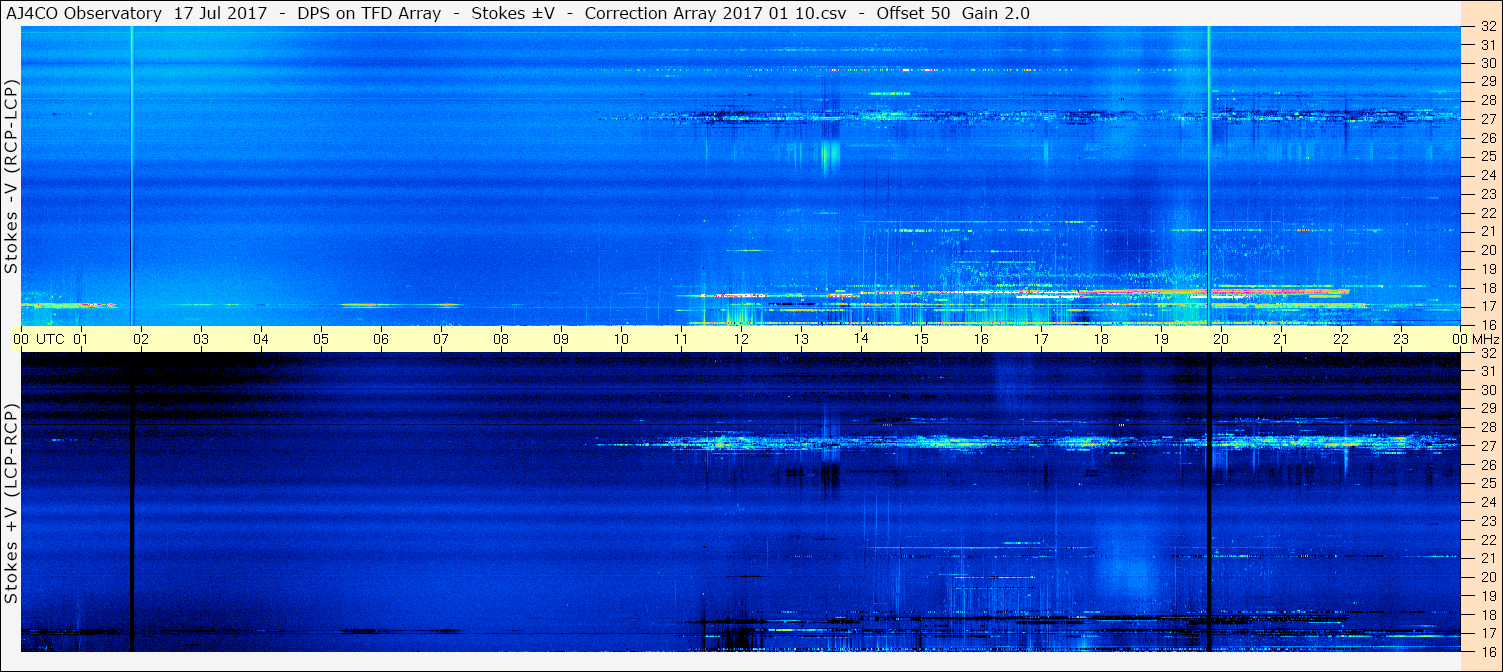Select the 16 hour tick on time axis
The image size is (1503, 672).
[x=981, y=339]
